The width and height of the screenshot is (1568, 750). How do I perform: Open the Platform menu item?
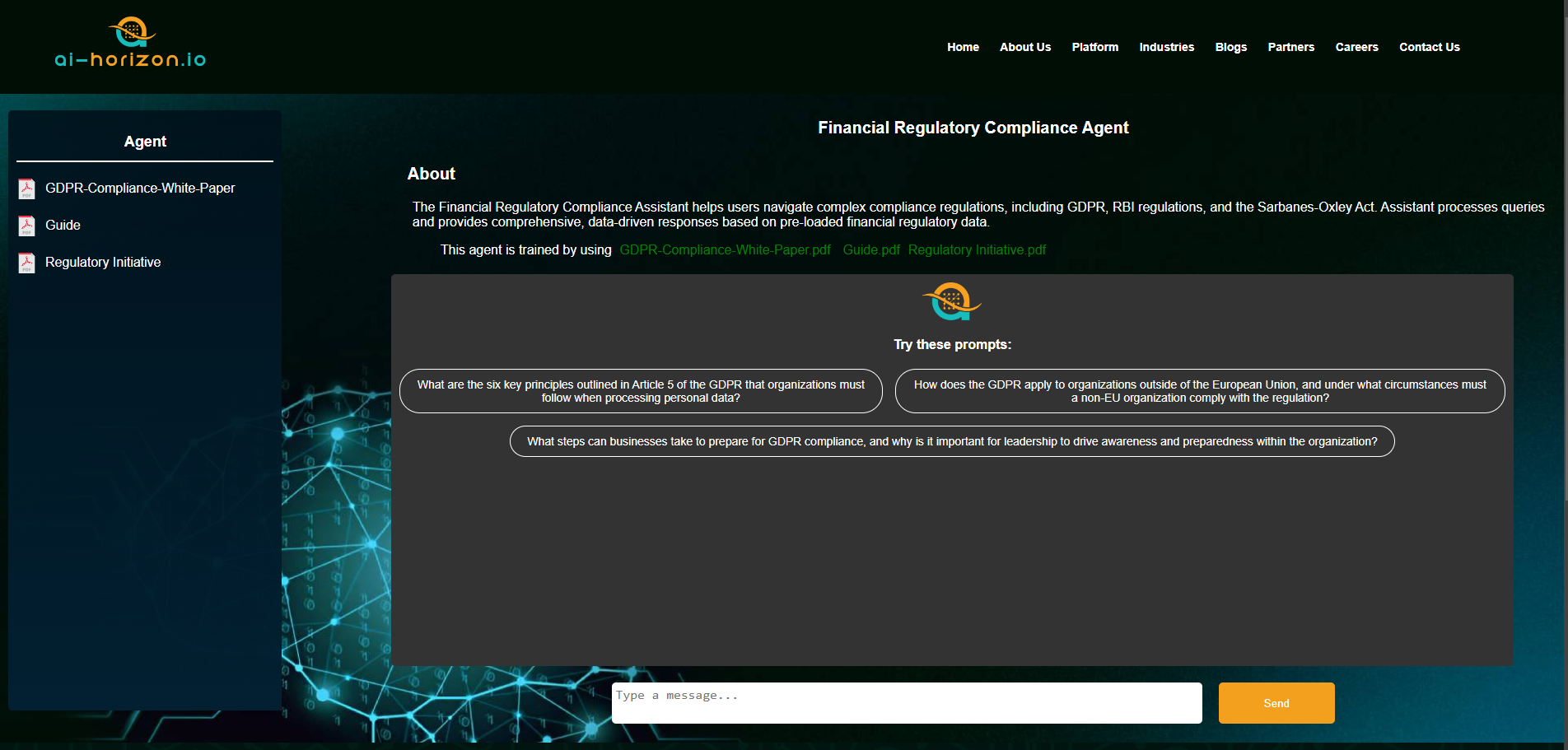click(1094, 47)
